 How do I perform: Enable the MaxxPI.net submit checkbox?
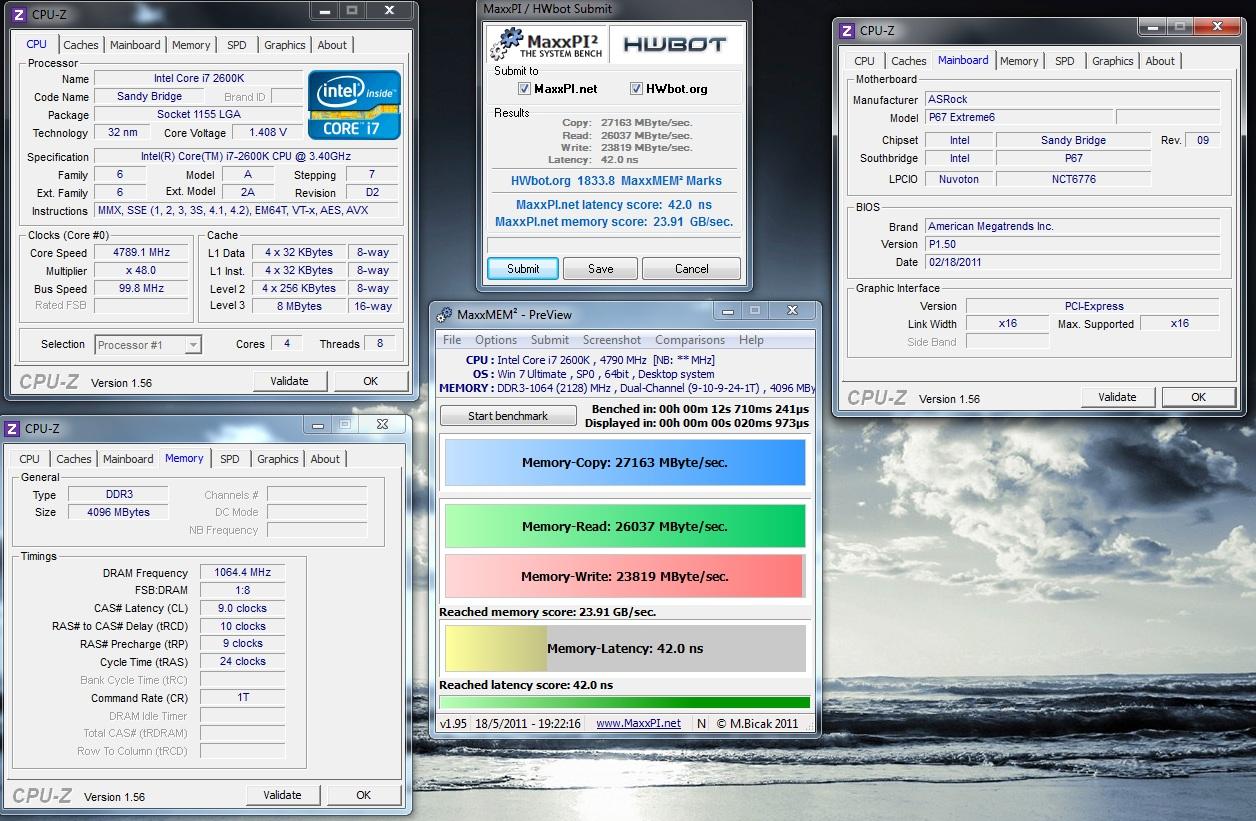pos(524,89)
